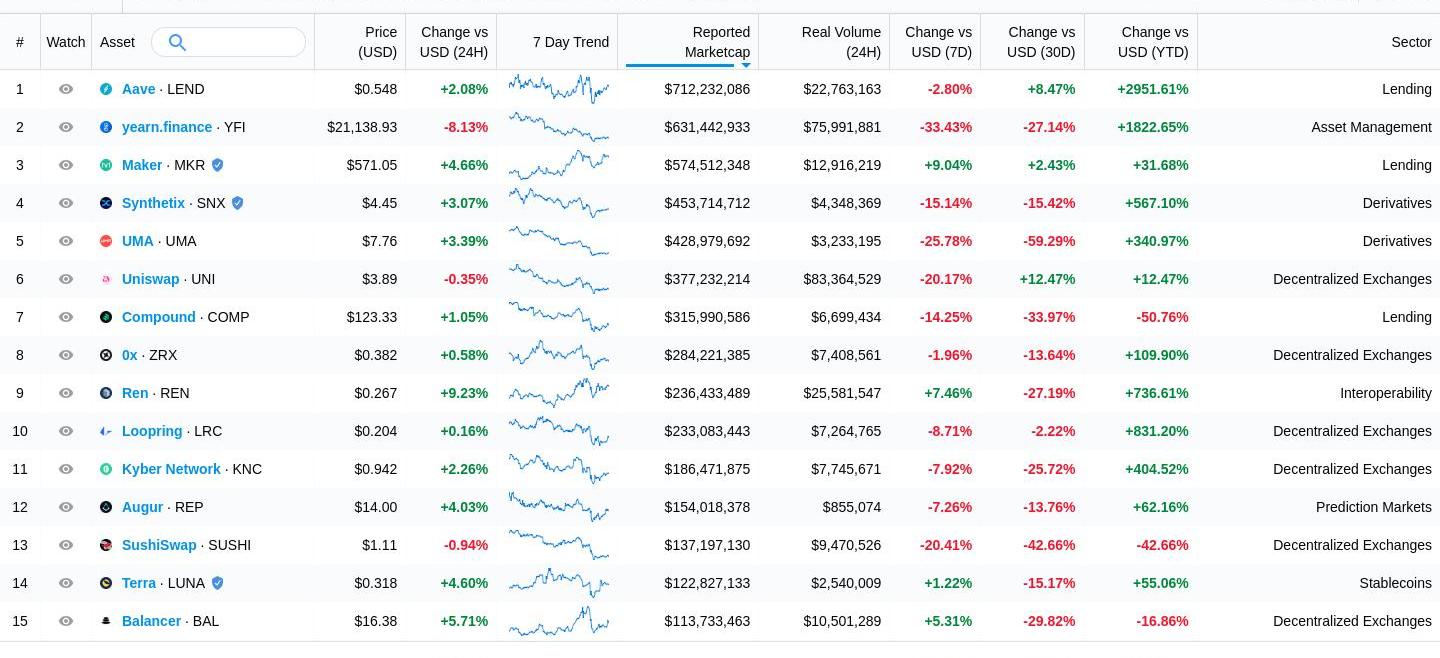
Task: Click the verified badge next to SNX
Action: [238, 203]
